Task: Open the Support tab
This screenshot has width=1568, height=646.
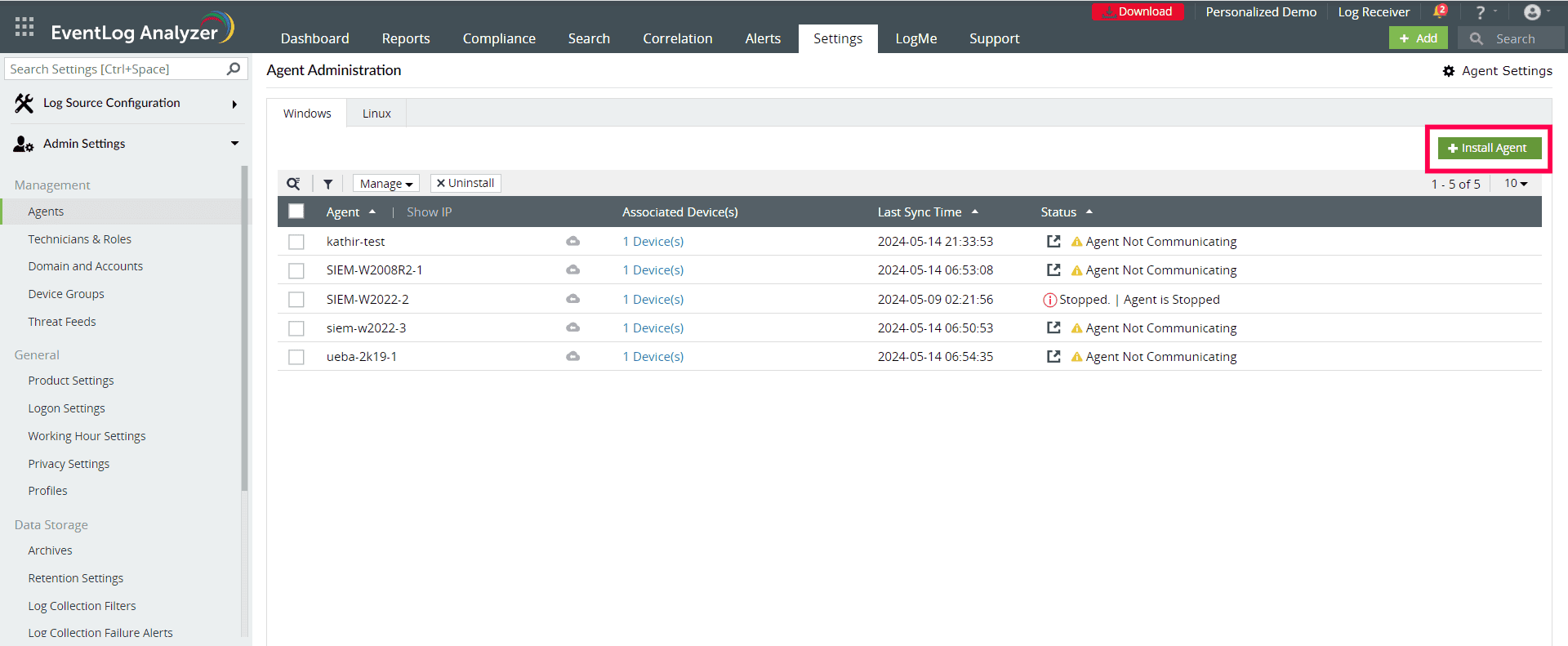Action: pyautogui.click(x=994, y=38)
